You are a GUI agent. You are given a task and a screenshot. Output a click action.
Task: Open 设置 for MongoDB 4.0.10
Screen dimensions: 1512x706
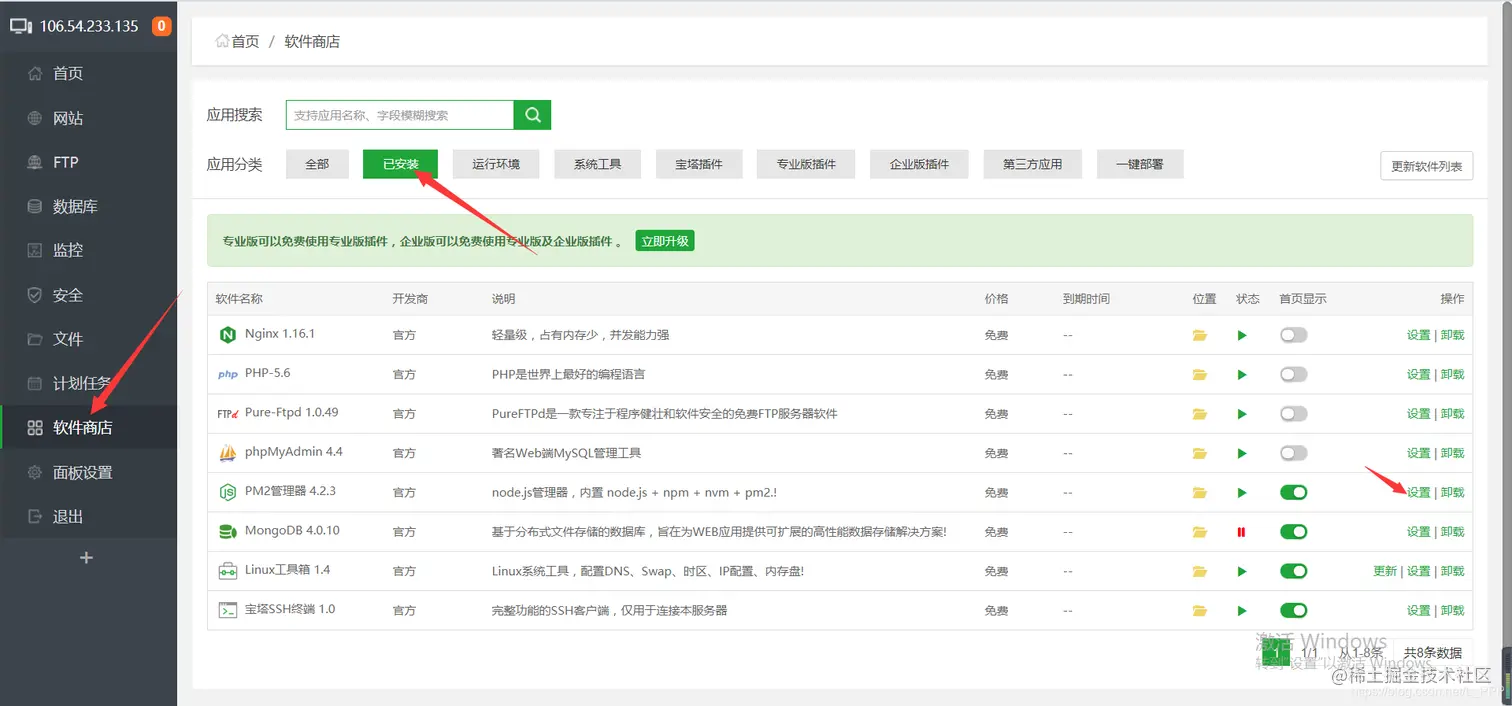1418,531
